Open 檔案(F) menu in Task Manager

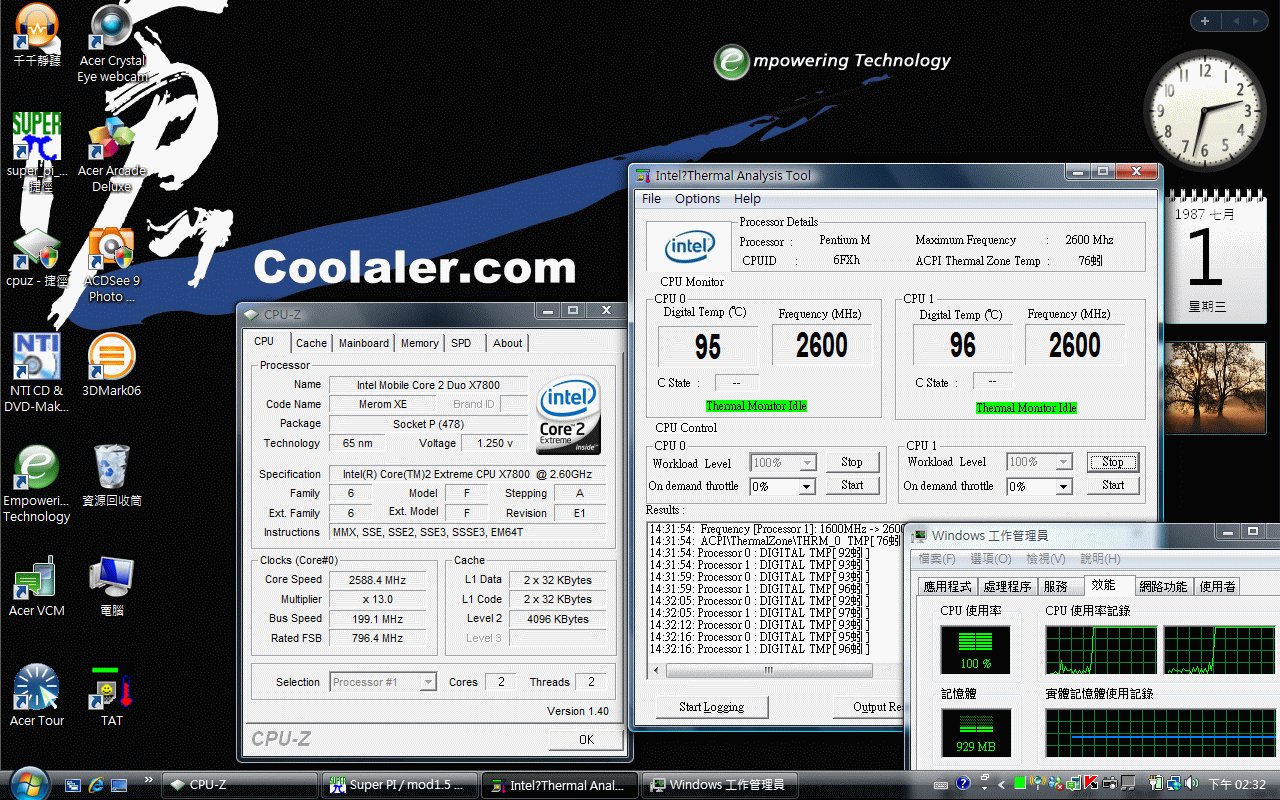click(x=937, y=559)
